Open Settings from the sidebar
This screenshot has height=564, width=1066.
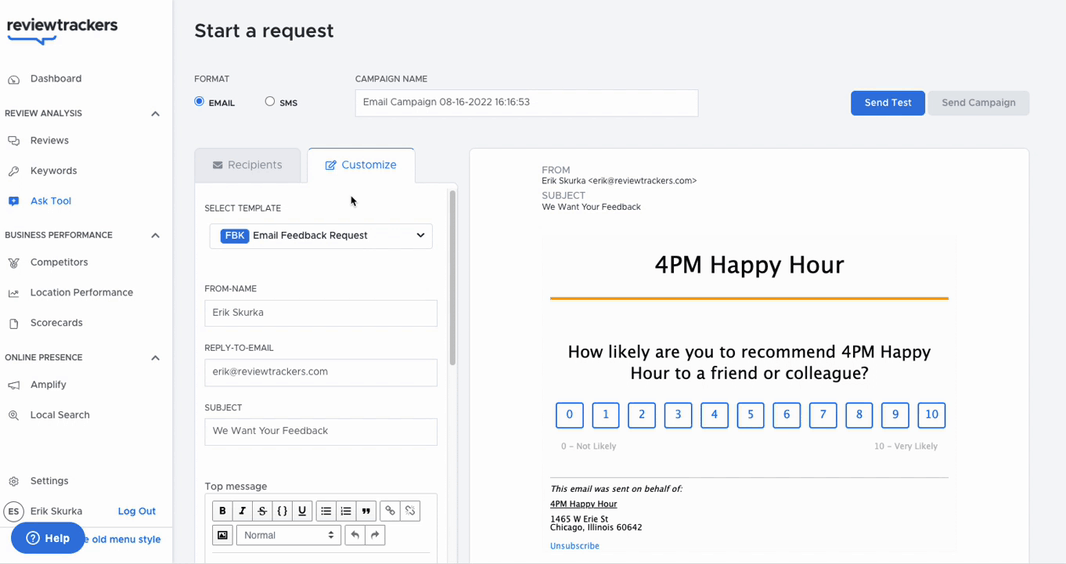tap(50, 480)
